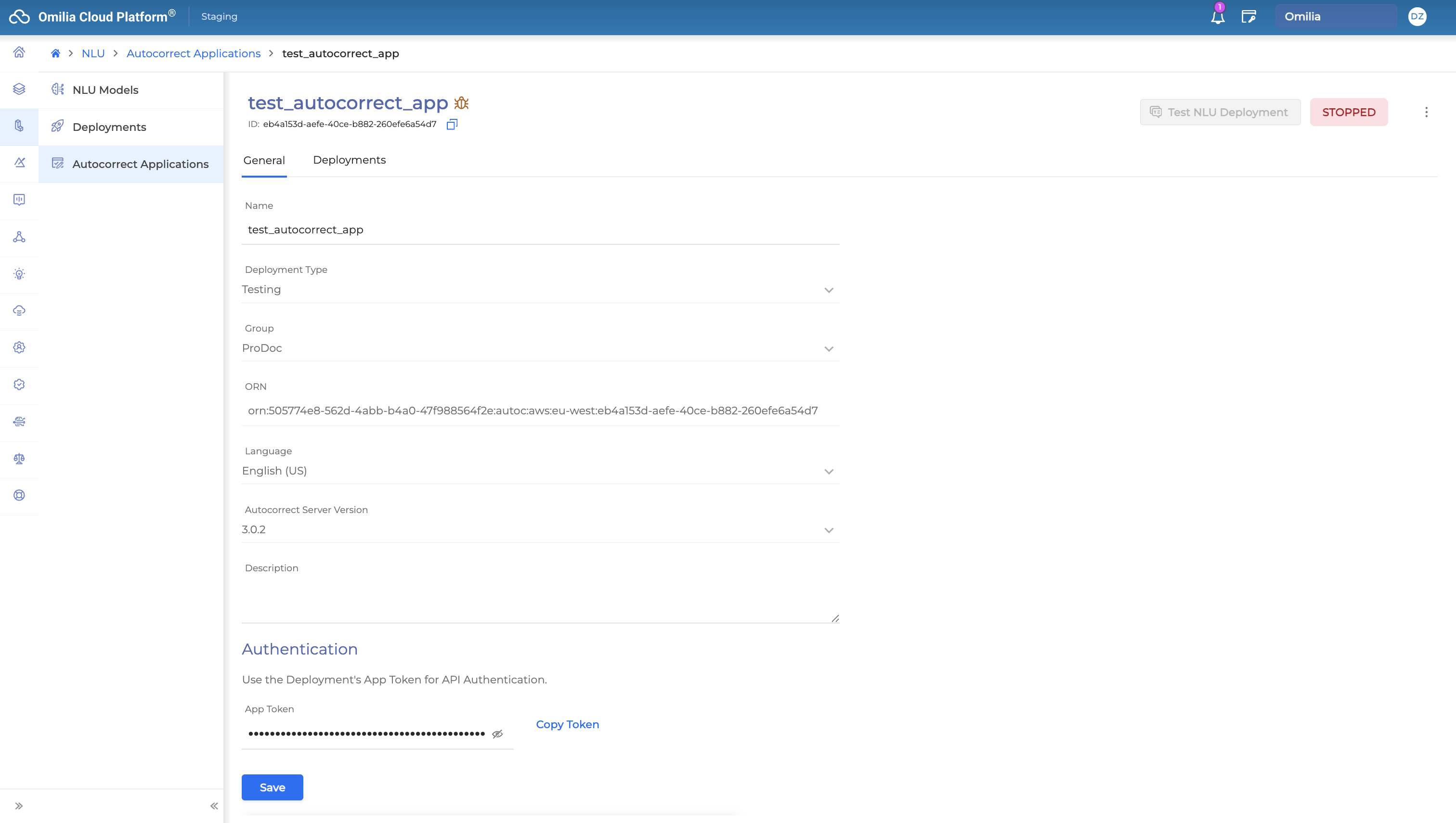This screenshot has width=1456, height=823.
Task: Click the home icon in breadcrumb
Action: click(55, 54)
